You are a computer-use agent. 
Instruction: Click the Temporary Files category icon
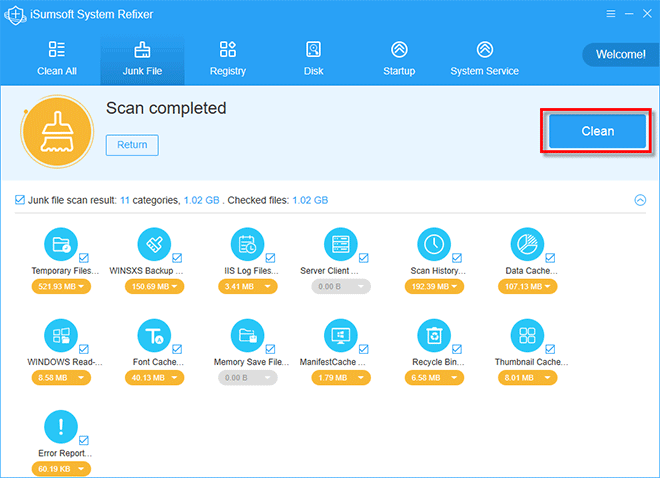click(61, 244)
